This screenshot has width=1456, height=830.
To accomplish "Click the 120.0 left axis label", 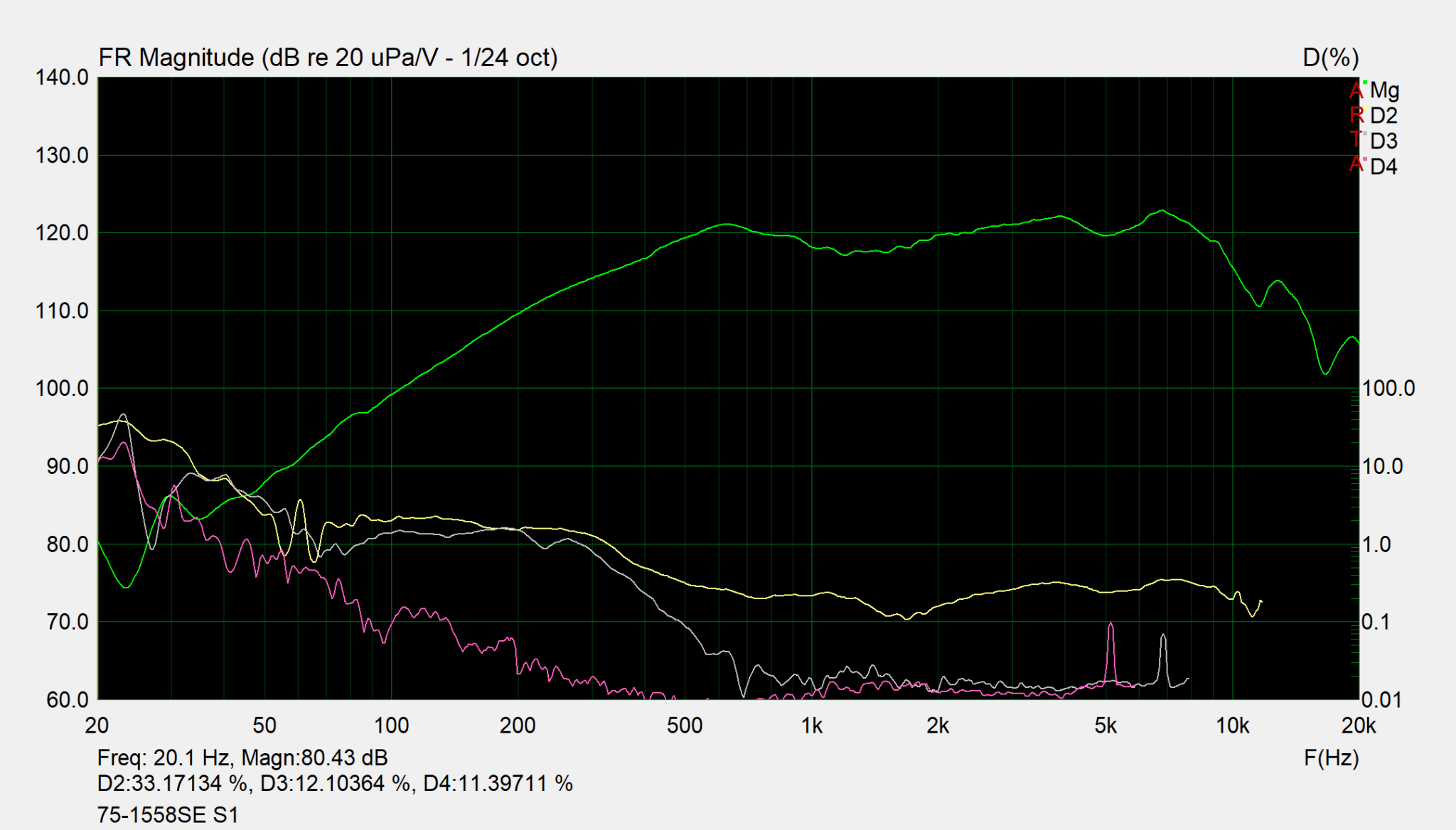I will tap(62, 232).
